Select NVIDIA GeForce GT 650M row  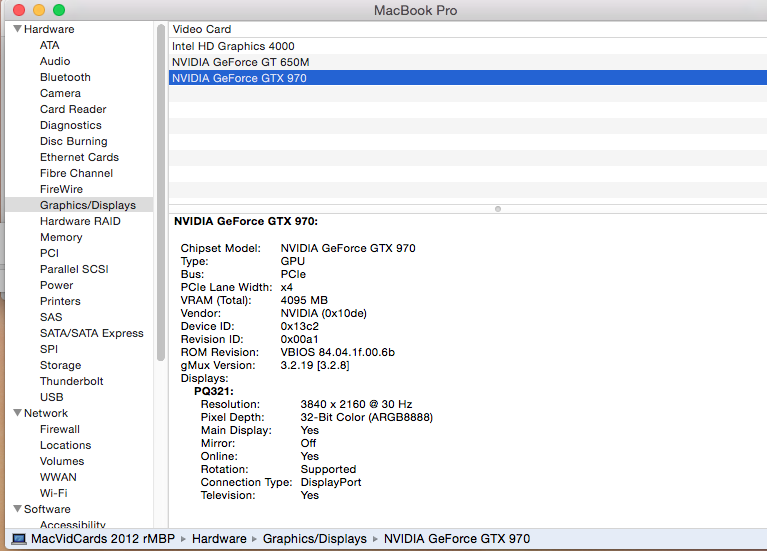(468, 62)
